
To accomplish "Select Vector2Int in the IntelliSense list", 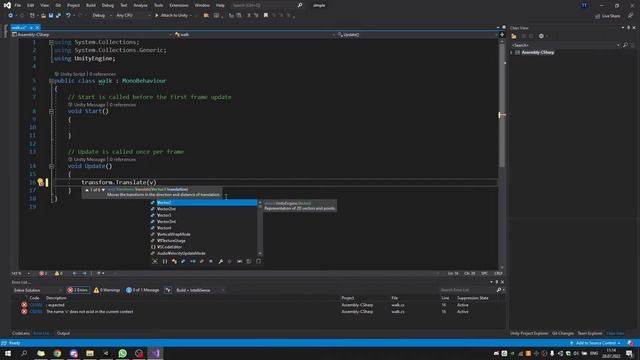I will [204, 209].
